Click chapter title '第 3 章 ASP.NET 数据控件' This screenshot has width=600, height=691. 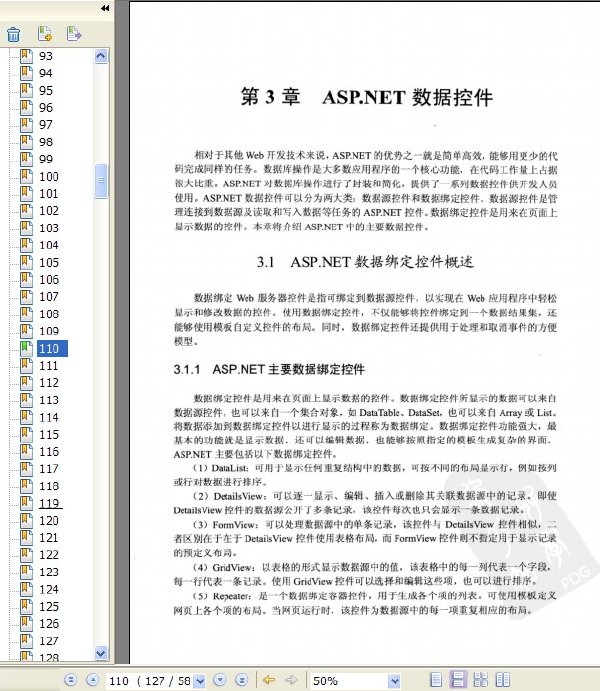coord(367,97)
